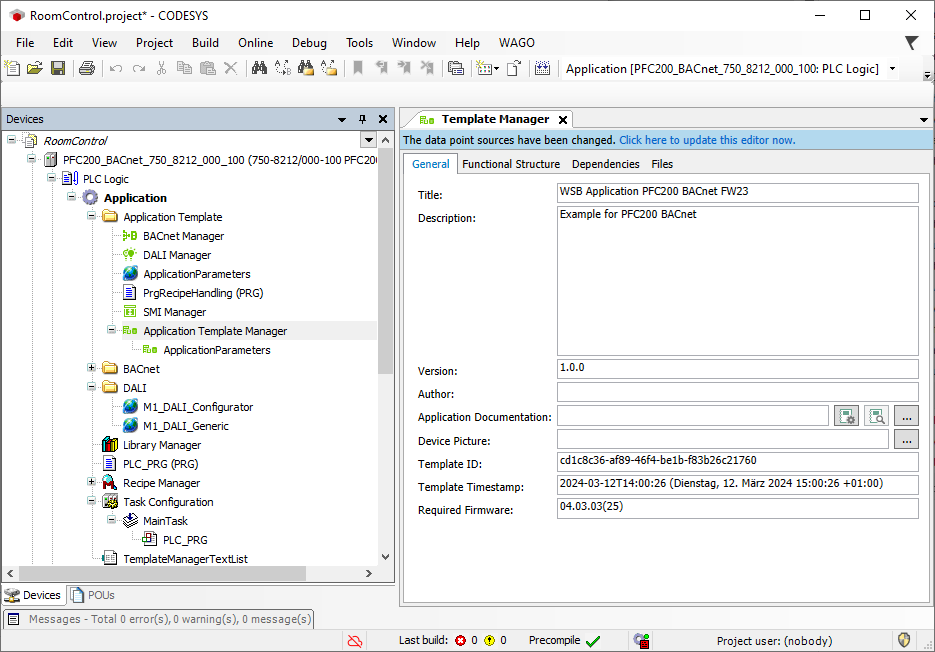
Task: Close the Devices panel
Action: pyautogui.click(x=383, y=119)
